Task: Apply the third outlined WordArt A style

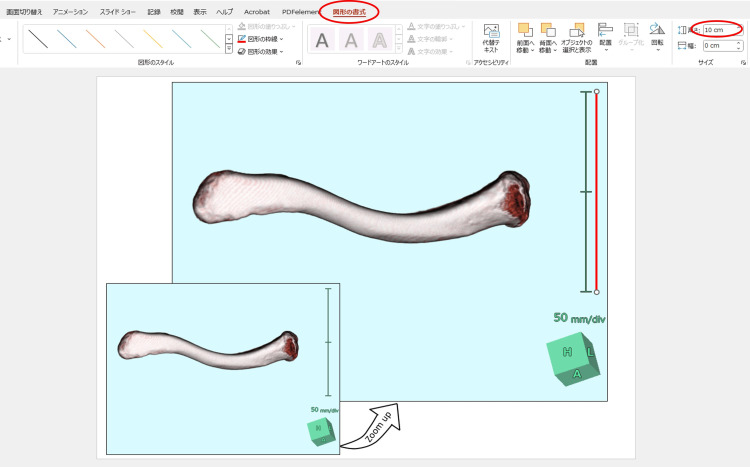Action: (x=380, y=40)
